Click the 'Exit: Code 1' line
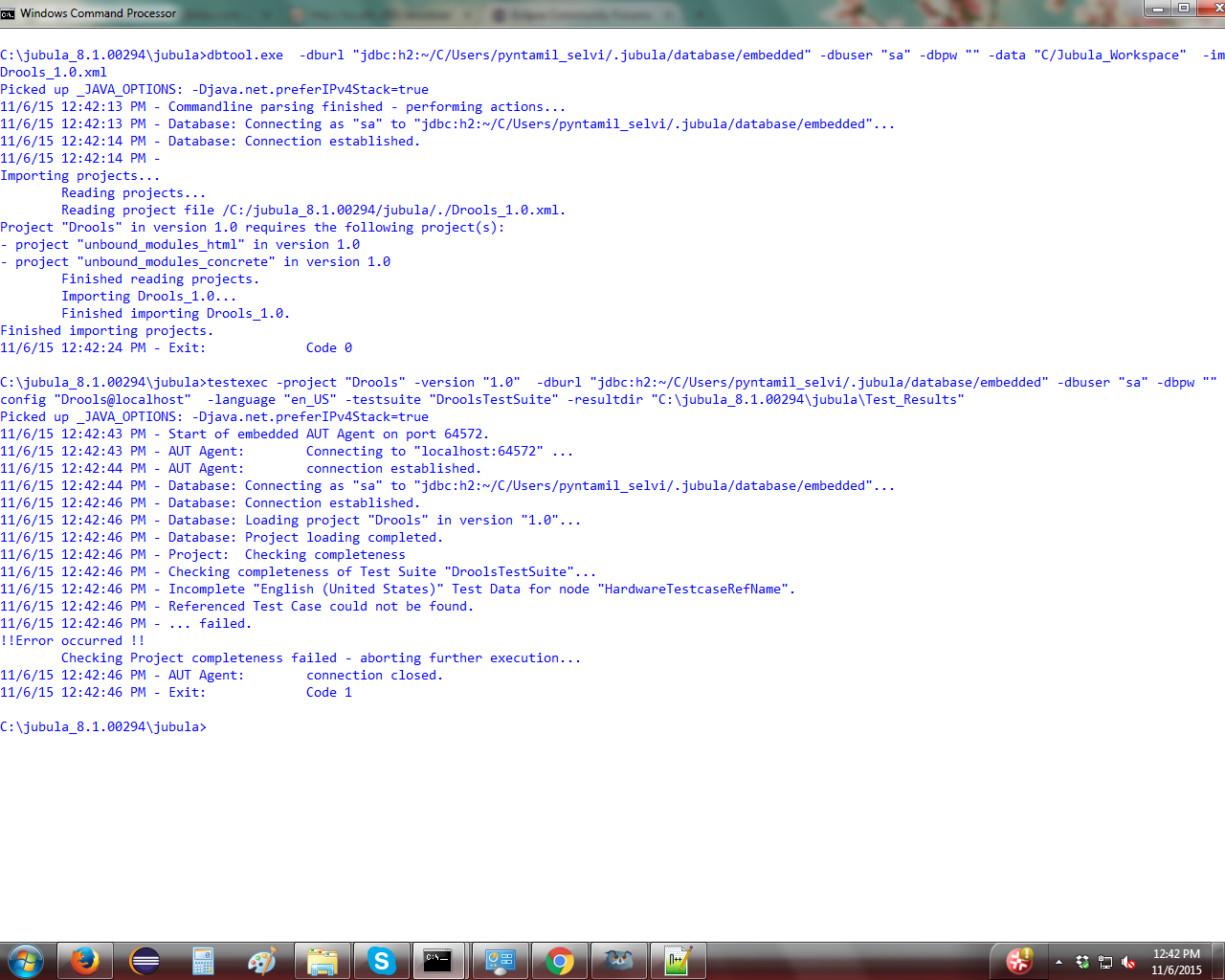Viewport: 1225px width, 980px height. (176, 693)
